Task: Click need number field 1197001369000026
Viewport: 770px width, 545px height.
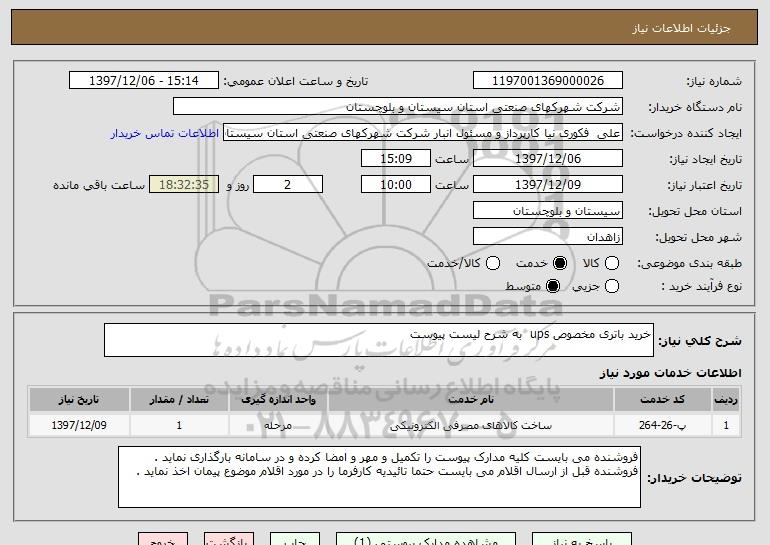Action: tap(548, 81)
